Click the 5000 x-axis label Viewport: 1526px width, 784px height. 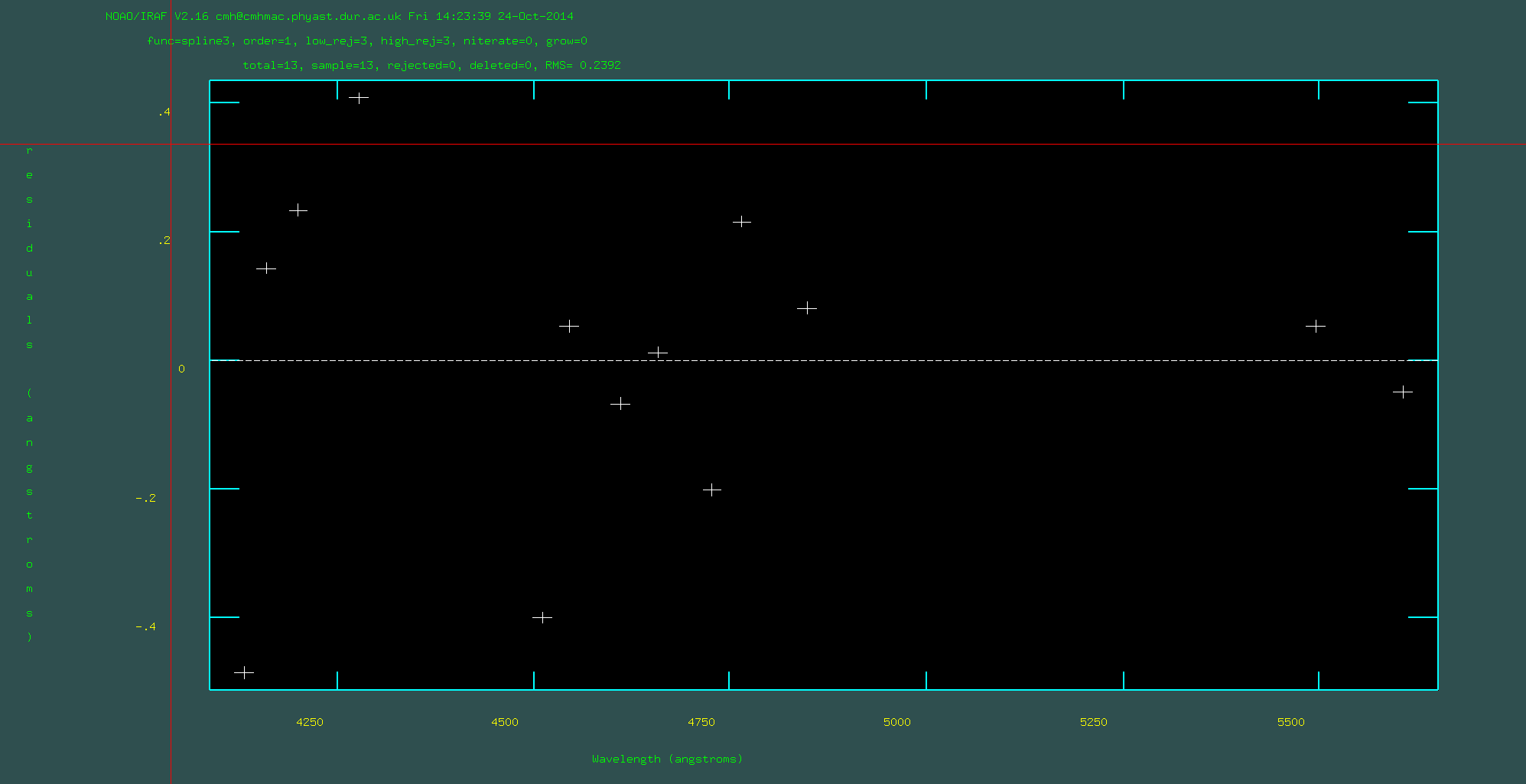coord(896,722)
